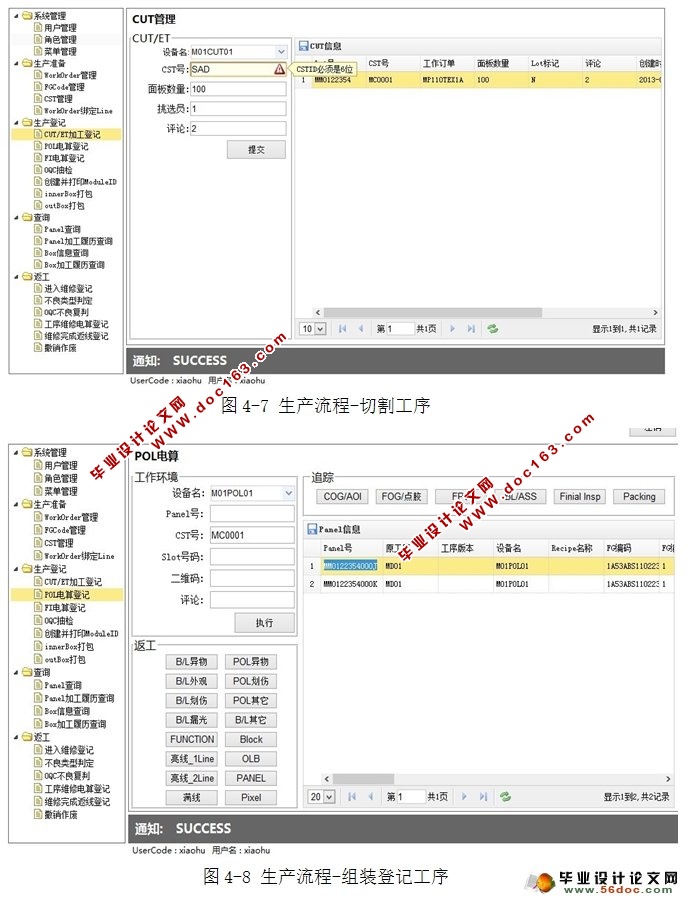Click the Packing tracking button

pos(639,496)
